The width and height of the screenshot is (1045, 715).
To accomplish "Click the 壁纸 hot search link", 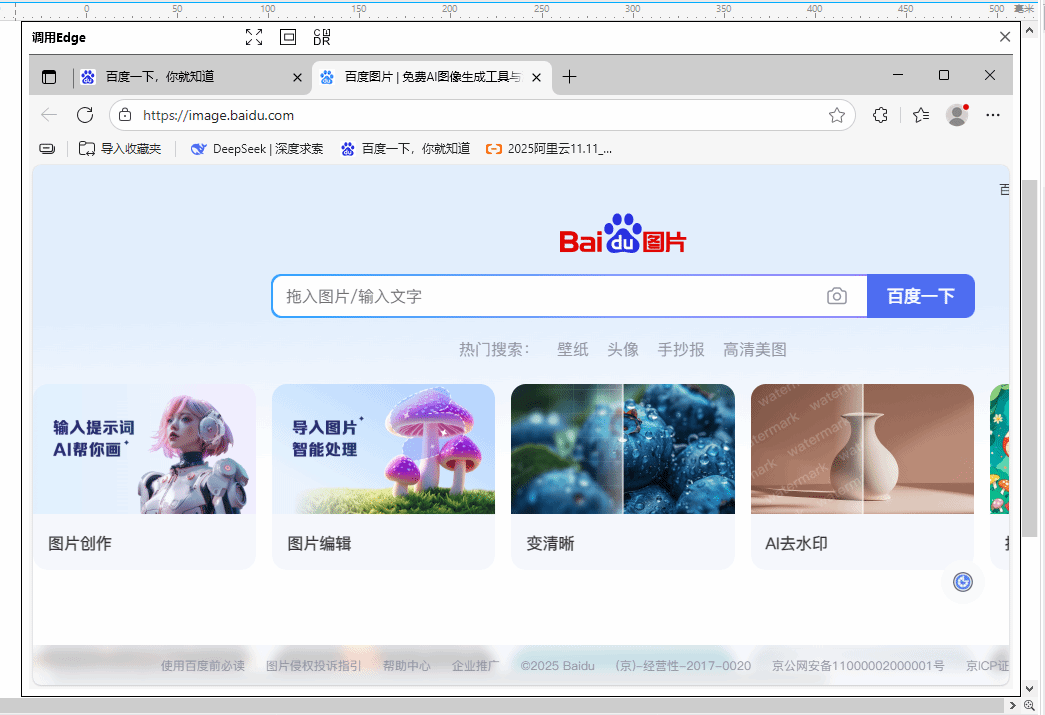I will click(x=573, y=349).
